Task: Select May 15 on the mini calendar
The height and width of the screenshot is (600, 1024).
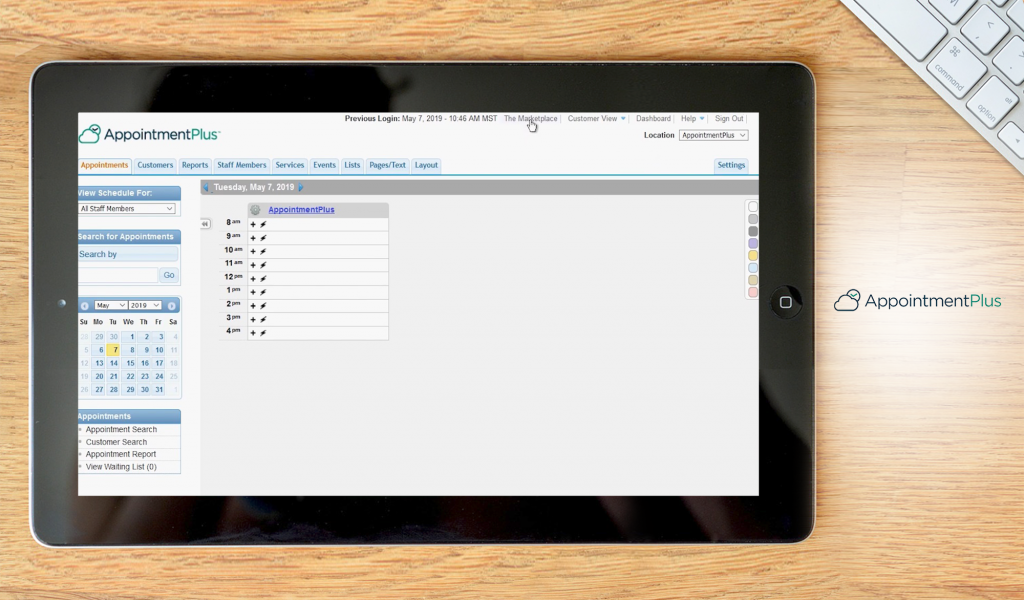Action: point(128,362)
